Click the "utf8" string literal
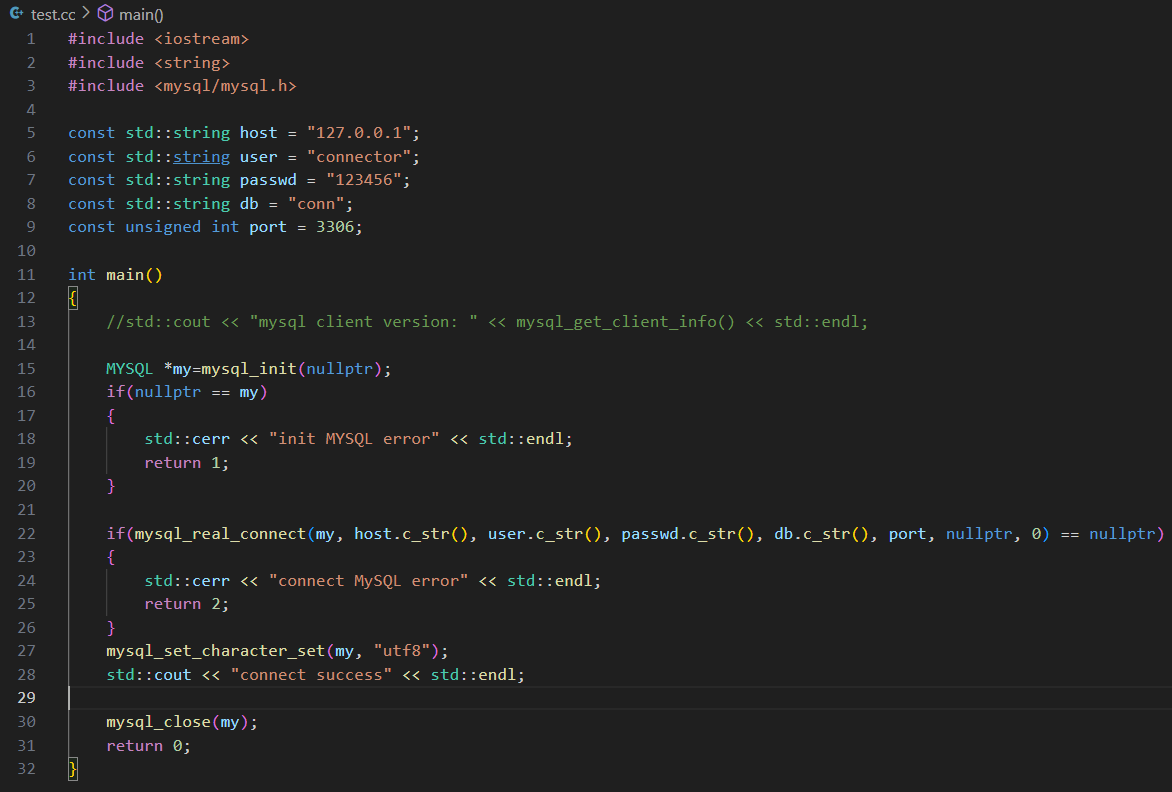 [402, 652]
